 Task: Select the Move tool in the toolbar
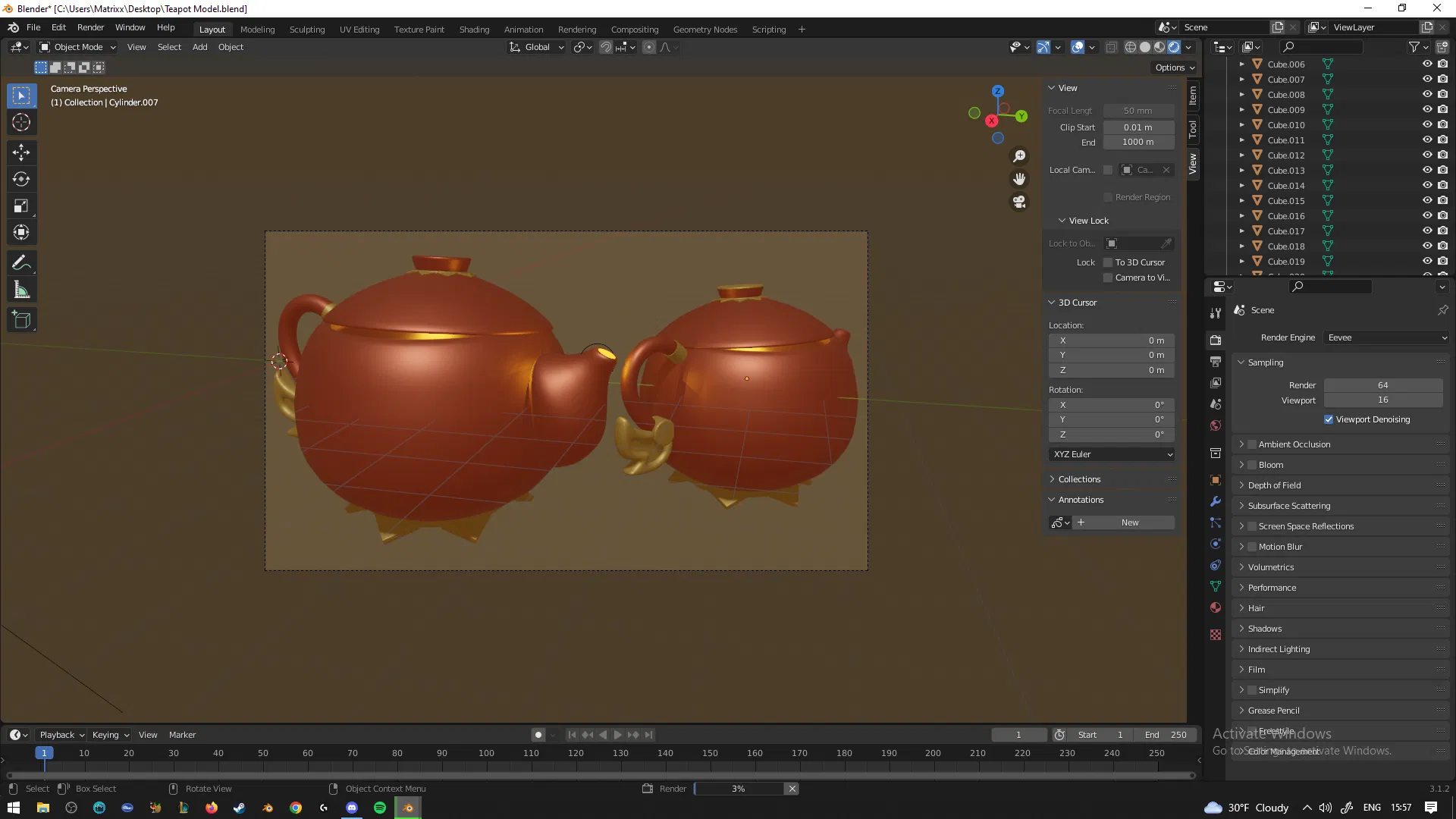point(21,152)
